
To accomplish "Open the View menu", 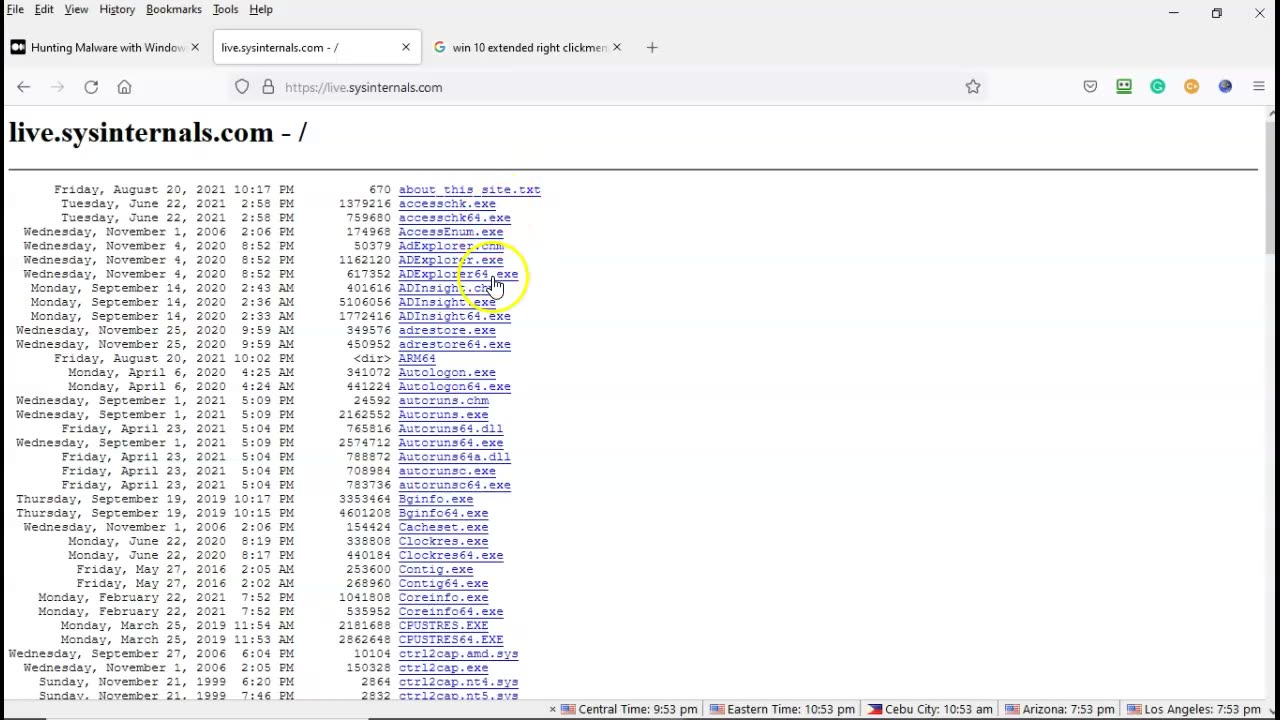I will tap(76, 9).
